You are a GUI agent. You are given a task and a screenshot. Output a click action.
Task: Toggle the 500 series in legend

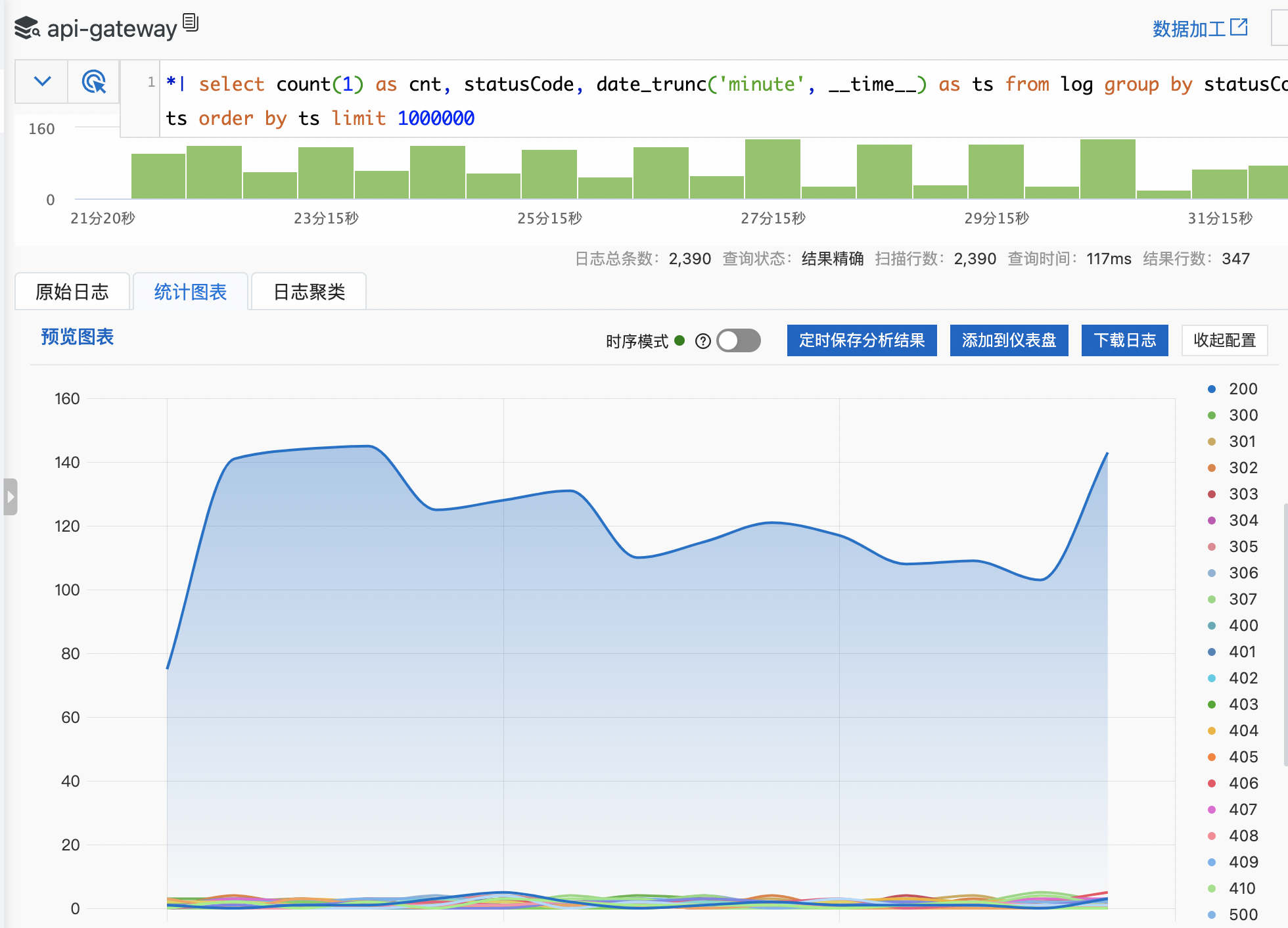pyautogui.click(x=1242, y=915)
